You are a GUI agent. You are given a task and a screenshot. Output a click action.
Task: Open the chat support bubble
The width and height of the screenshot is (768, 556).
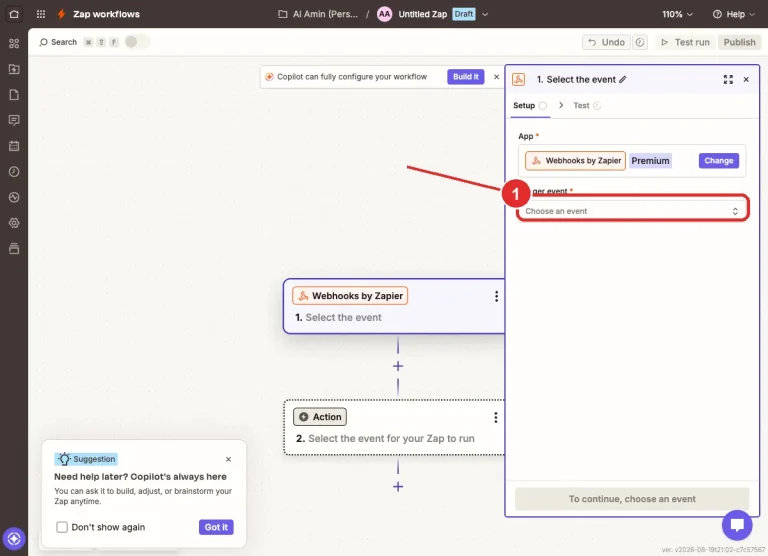tap(737, 525)
